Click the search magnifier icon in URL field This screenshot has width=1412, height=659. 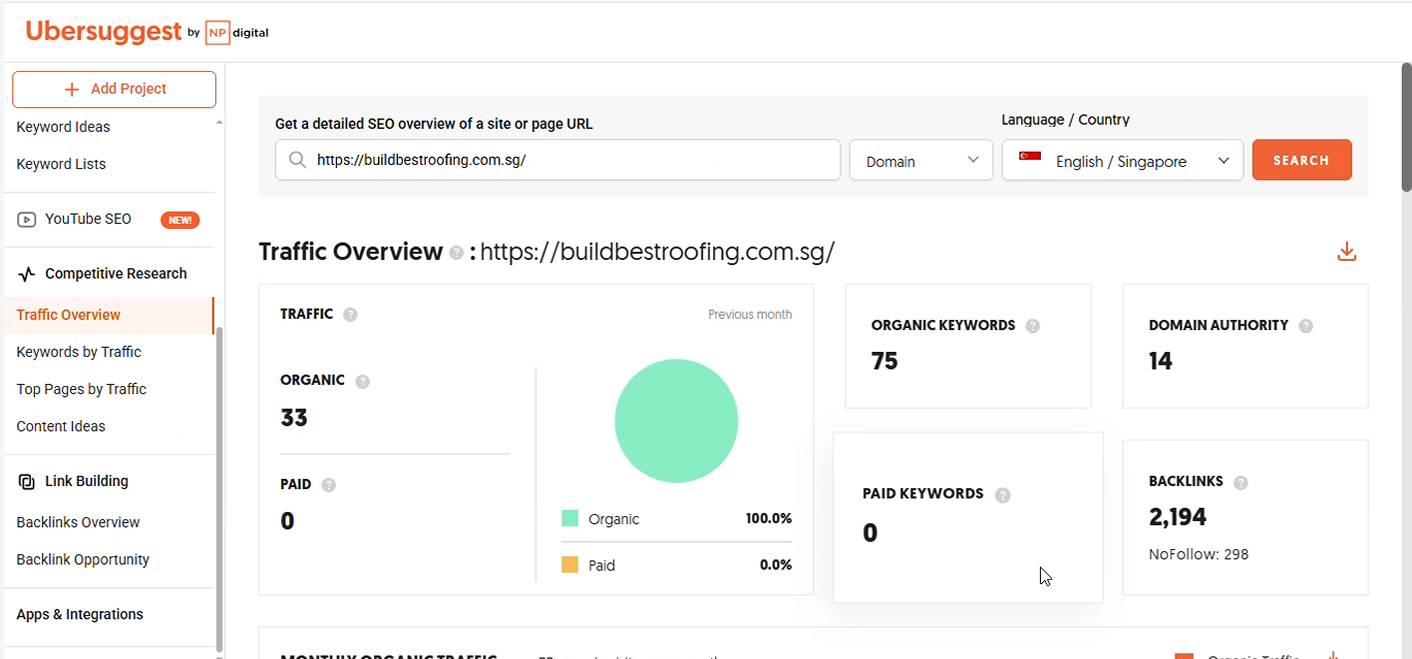[297, 160]
